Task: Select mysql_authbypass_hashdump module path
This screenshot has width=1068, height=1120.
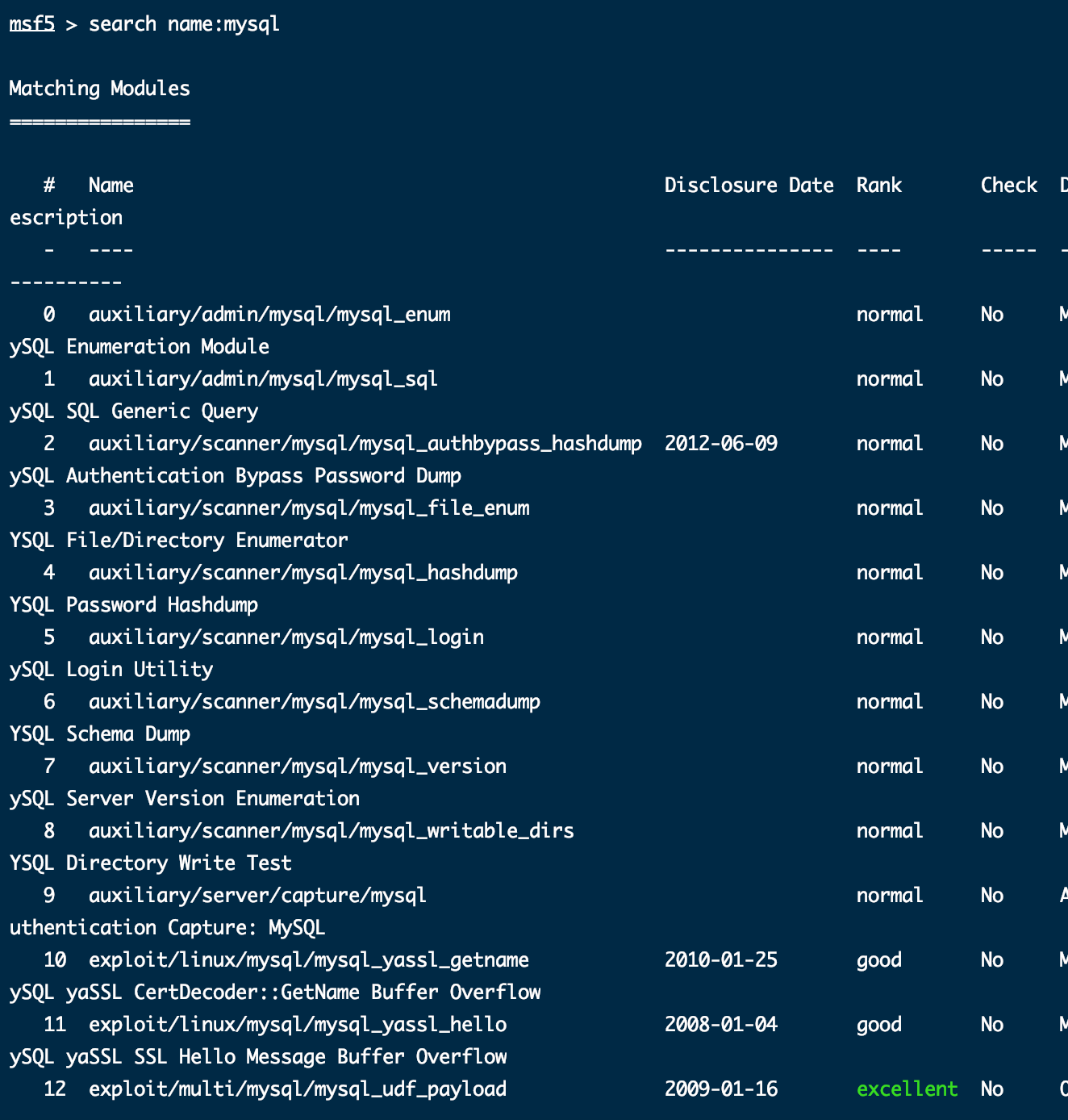Action: tap(365, 444)
